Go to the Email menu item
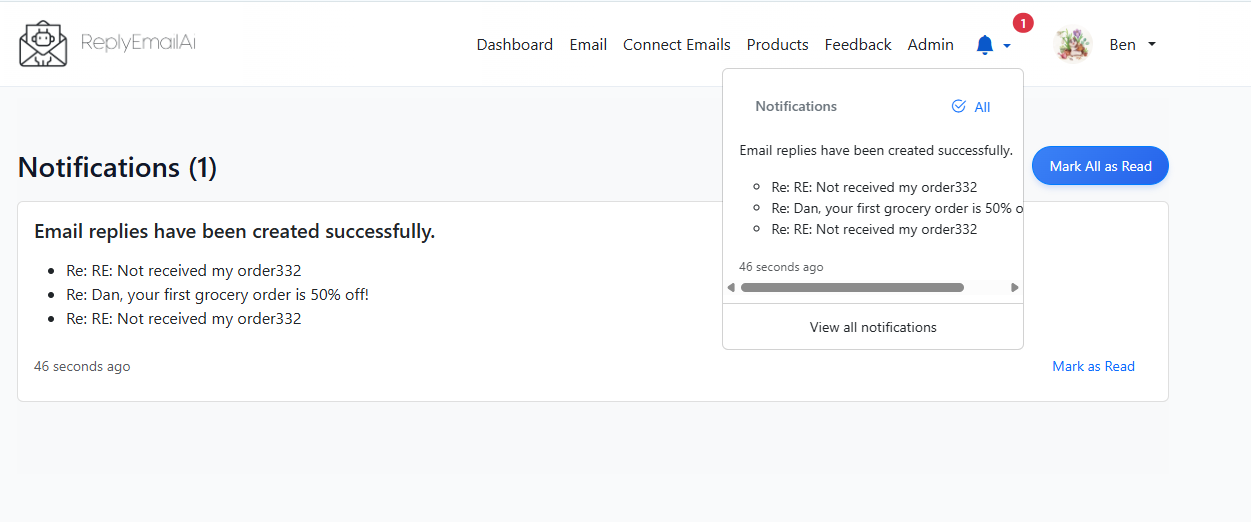The height and width of the screenshot is (522, 1251). pos(588,45)
